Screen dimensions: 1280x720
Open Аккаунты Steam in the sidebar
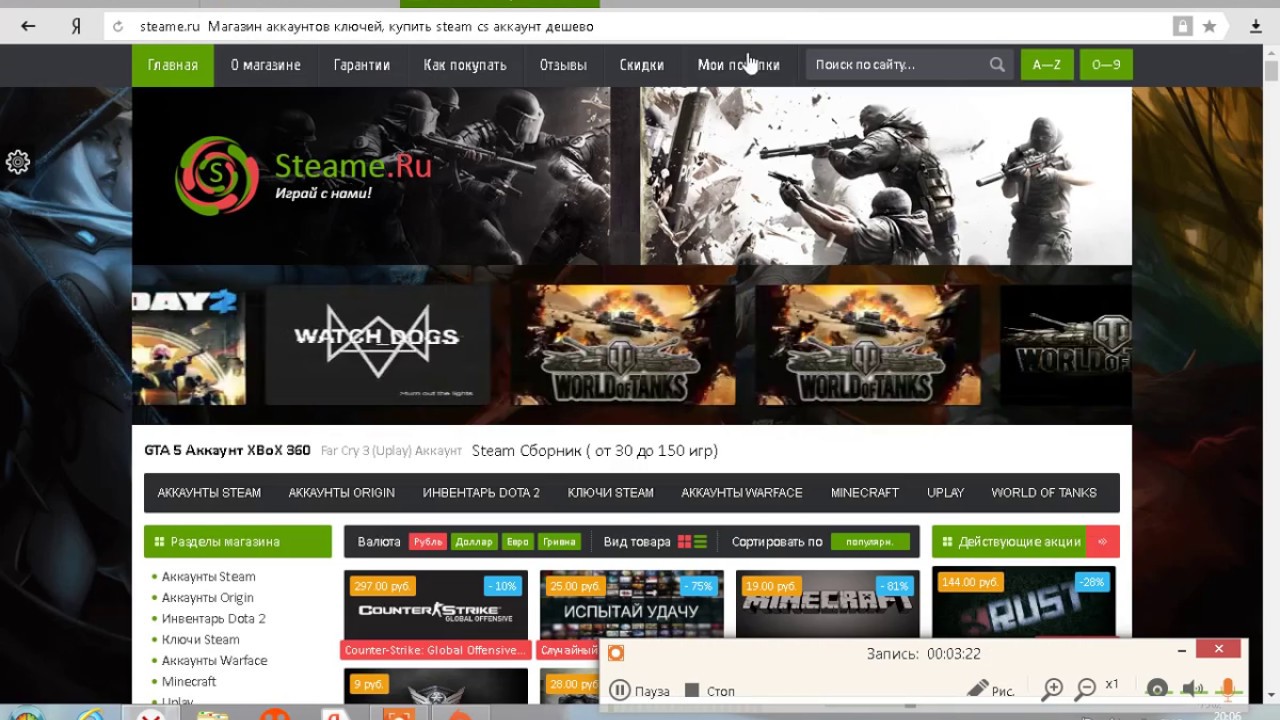[209, 577]
